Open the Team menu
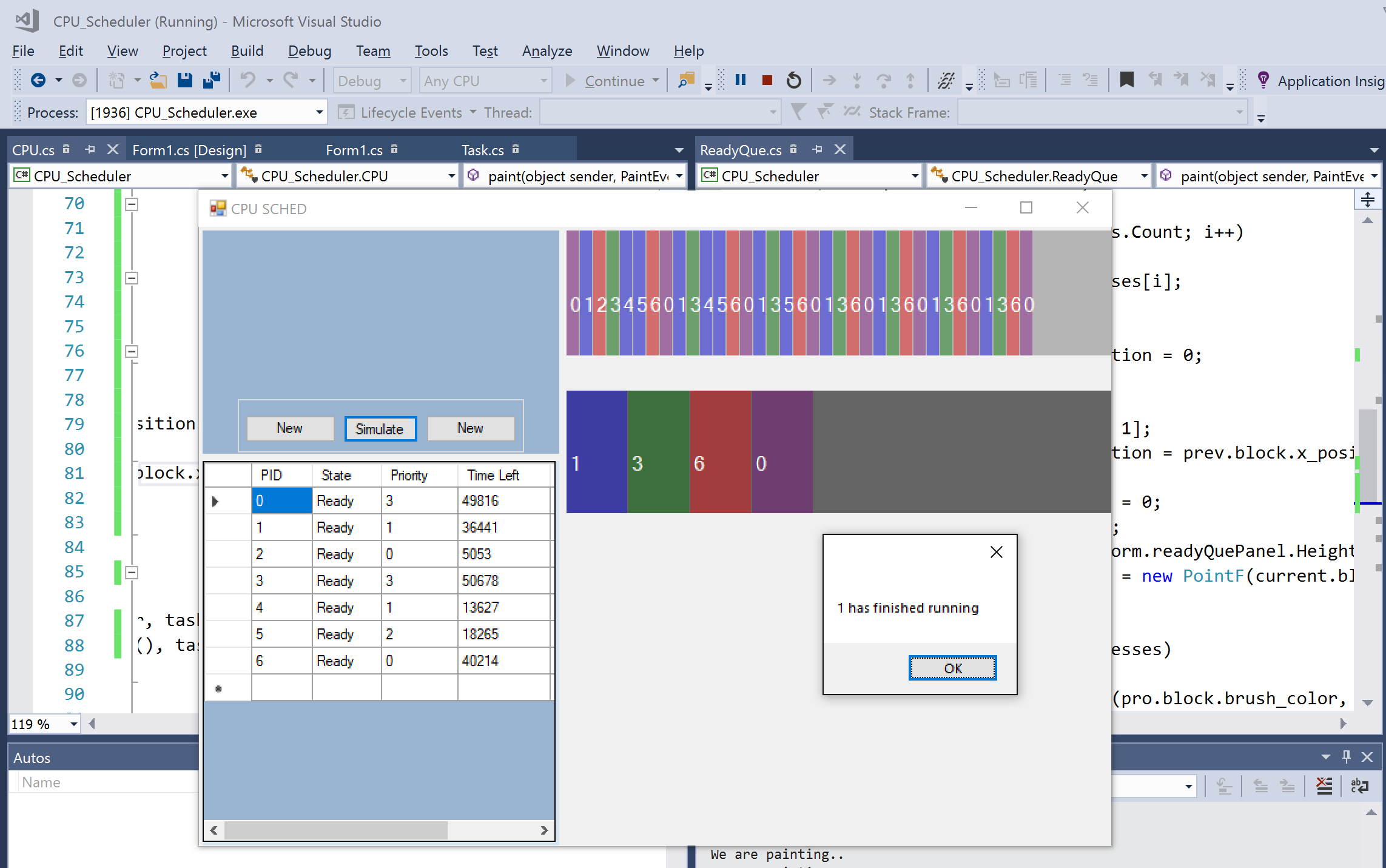This screenshot has height=868, width=1386. tap(373, 50)
